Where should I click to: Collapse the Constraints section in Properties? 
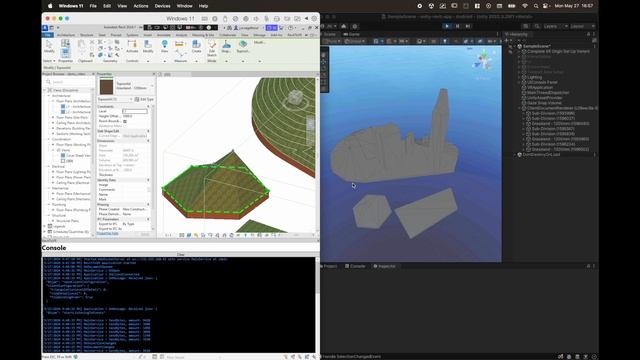coord(148,107)
